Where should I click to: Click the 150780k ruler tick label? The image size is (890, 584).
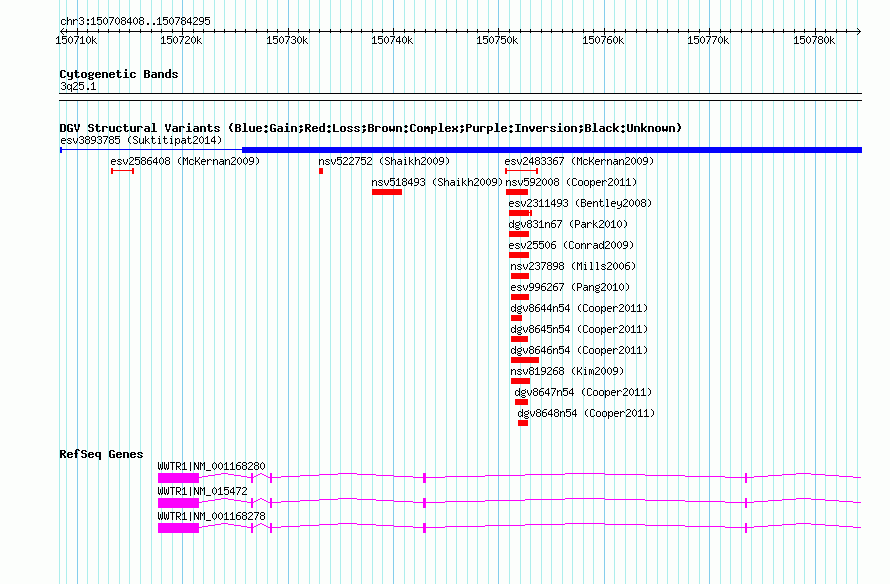pyautogui.click(x=814, y=40)
